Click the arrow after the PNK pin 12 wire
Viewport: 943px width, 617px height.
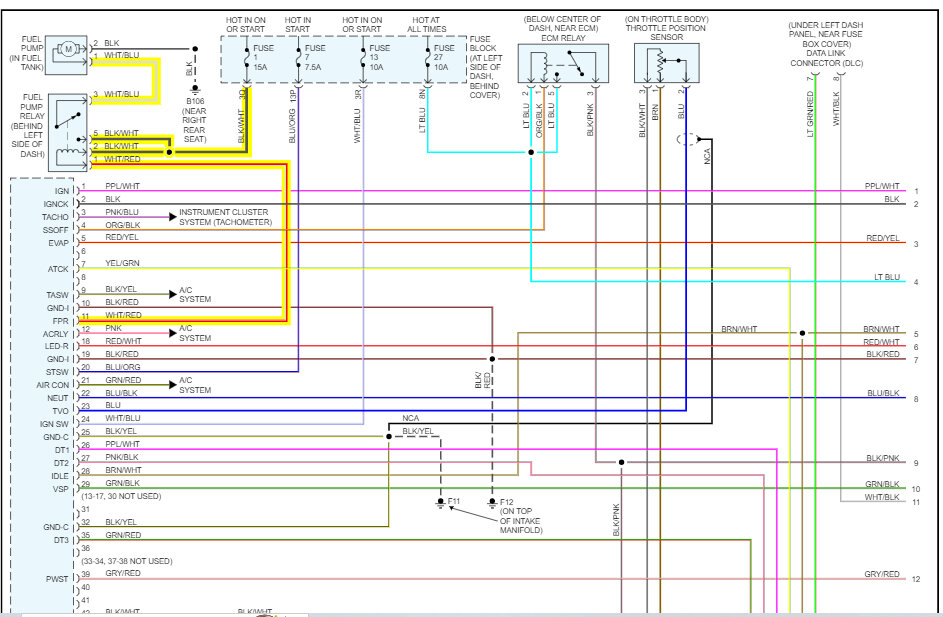coord(173,333)
